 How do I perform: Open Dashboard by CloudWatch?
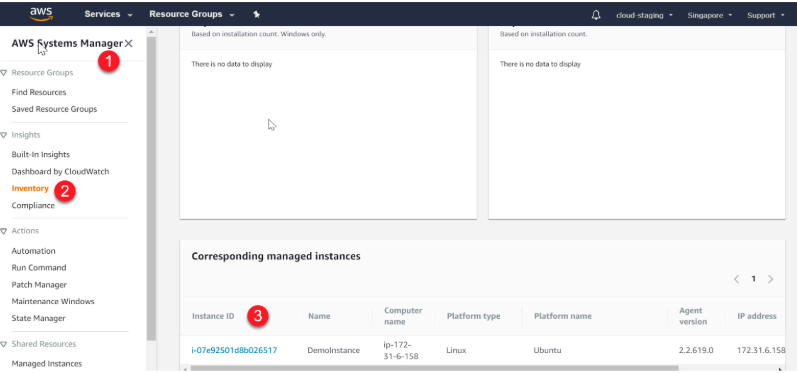[60, 172]
